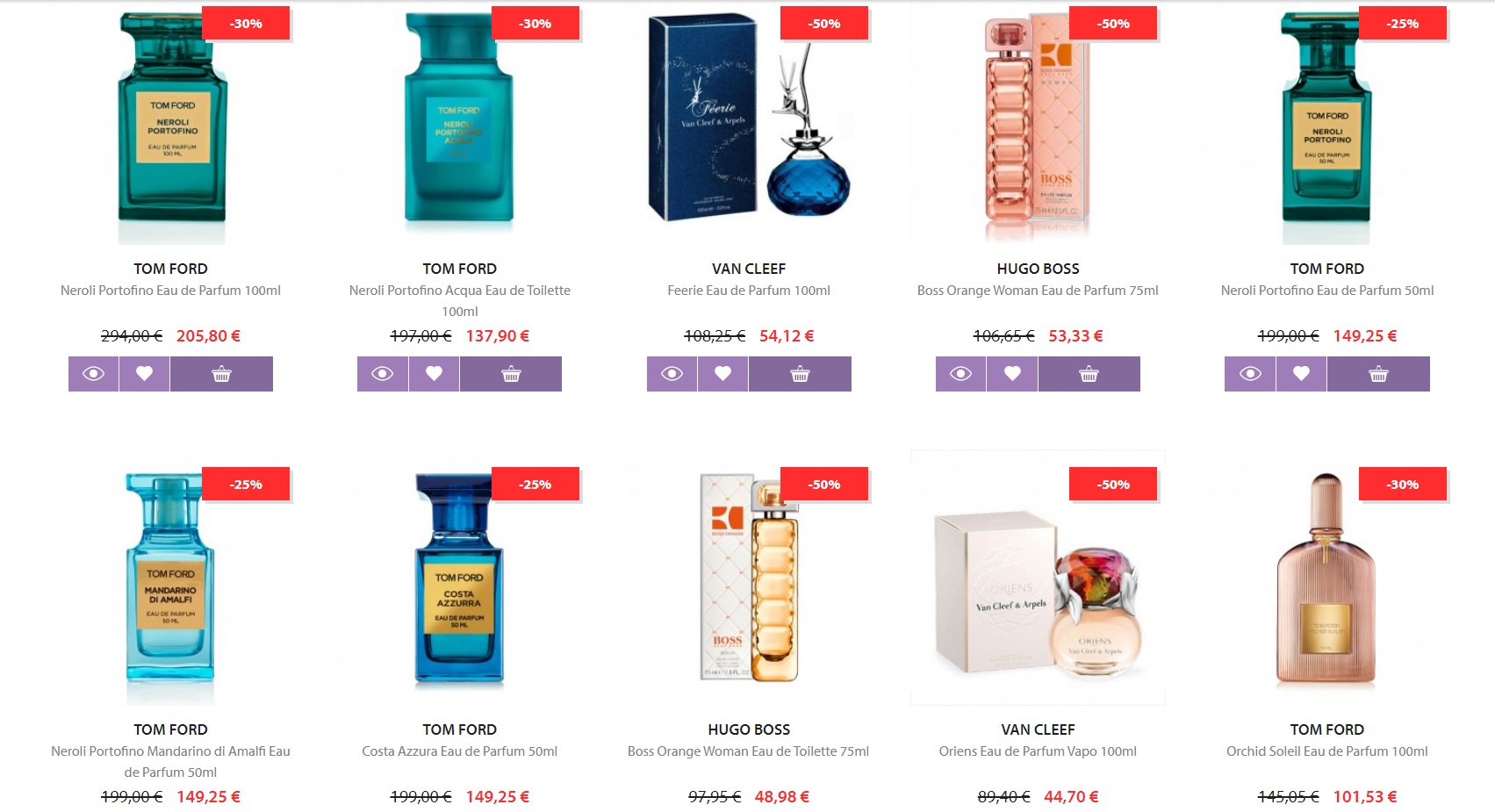
Task: Add Van Cleef Feerie to wishlist
Action: [x=722, y=374]
